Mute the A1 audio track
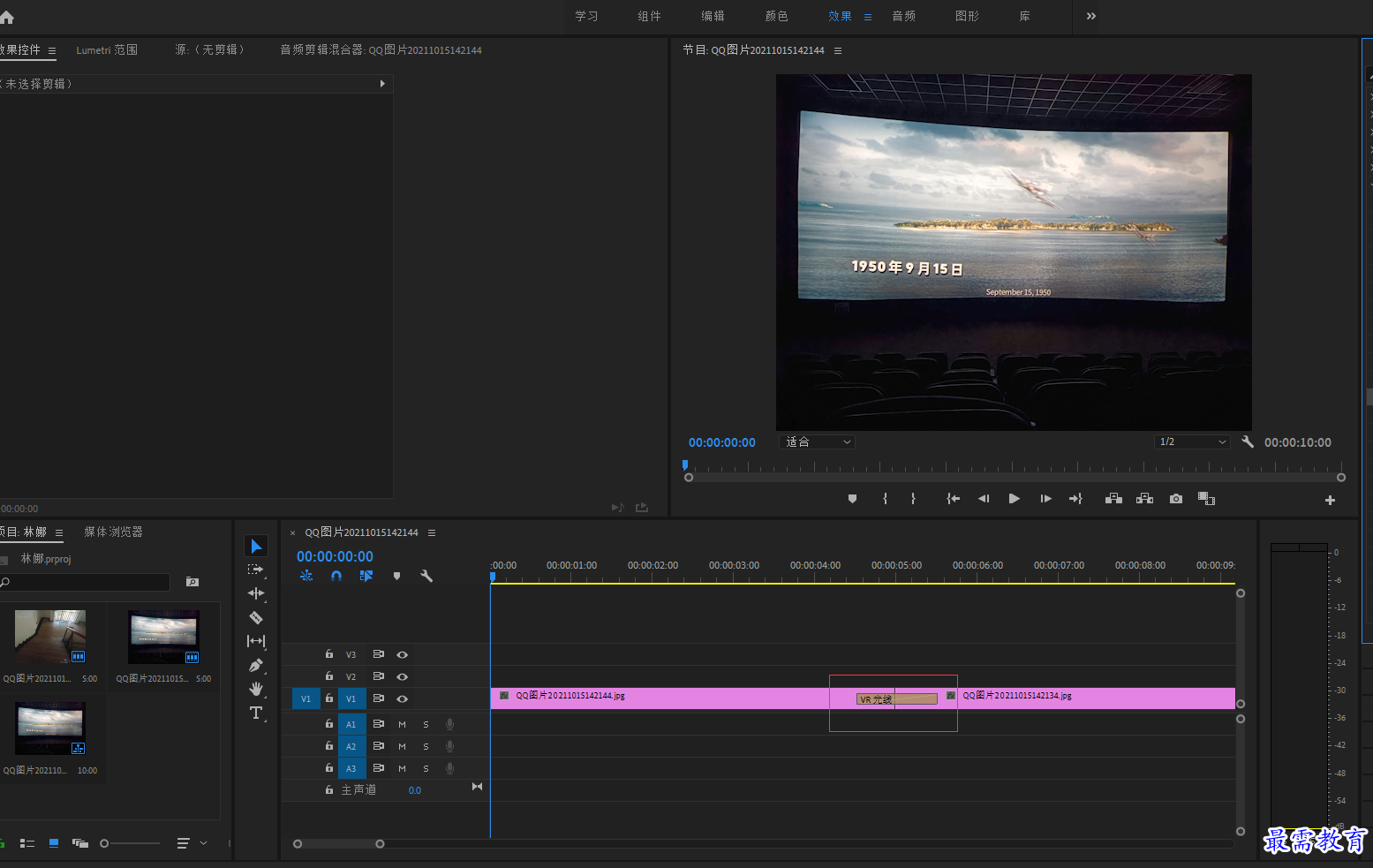 point(402,724)
